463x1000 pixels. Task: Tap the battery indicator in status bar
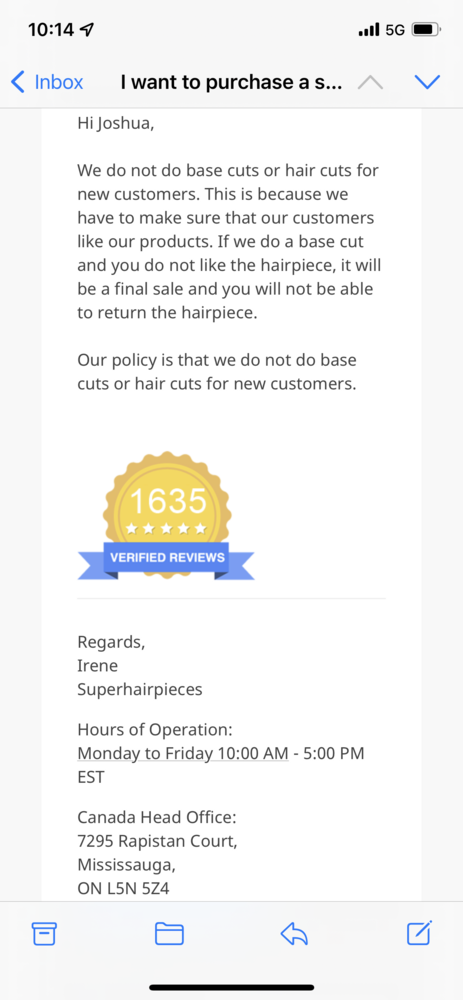click(x=425, y=29)
